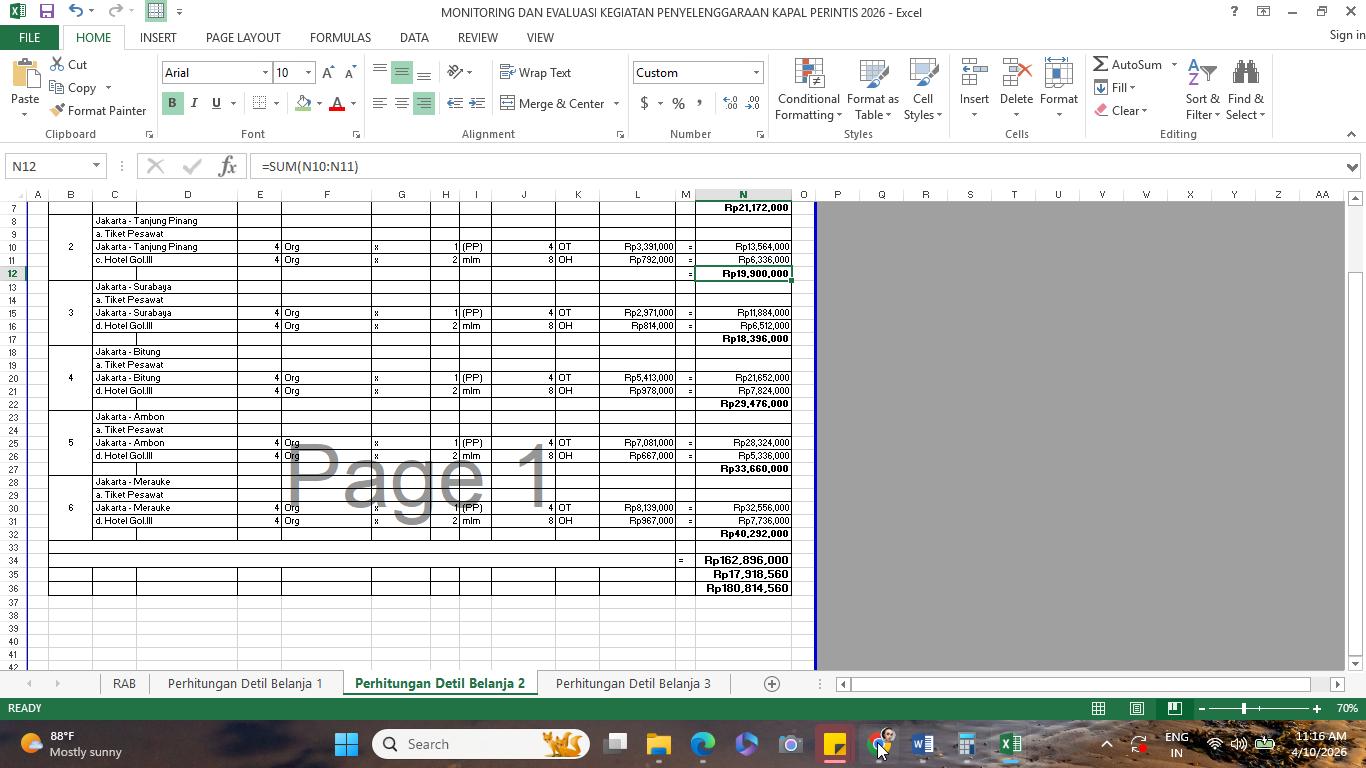Click the new sheet plus icon
The image size is (1366, 768).
tap(771, 683)
